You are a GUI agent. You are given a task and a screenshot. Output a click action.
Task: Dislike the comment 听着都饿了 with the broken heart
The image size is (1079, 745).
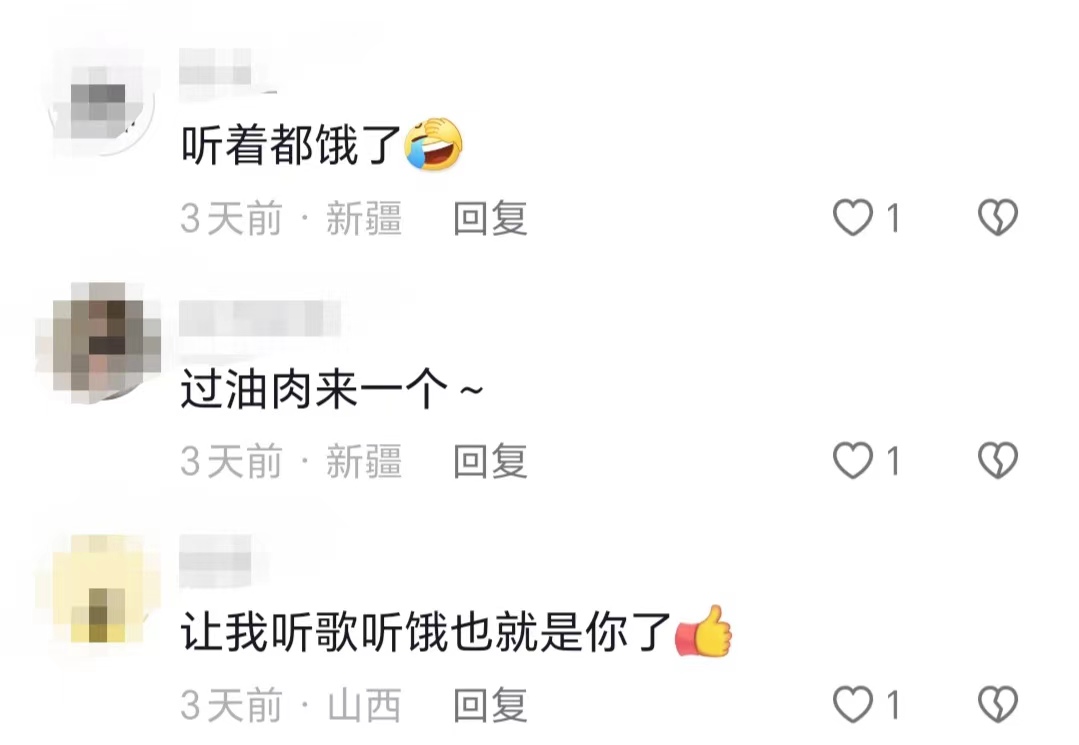coord(998,217)
